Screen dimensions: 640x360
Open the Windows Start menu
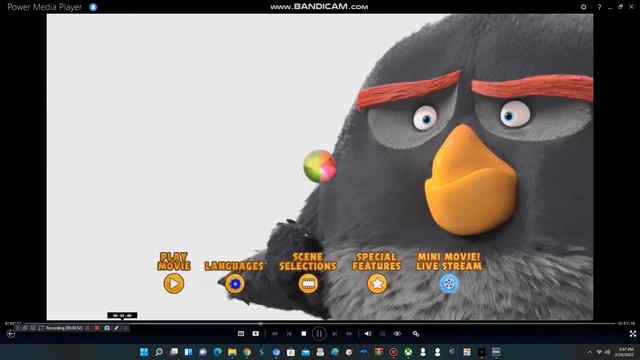144,352
